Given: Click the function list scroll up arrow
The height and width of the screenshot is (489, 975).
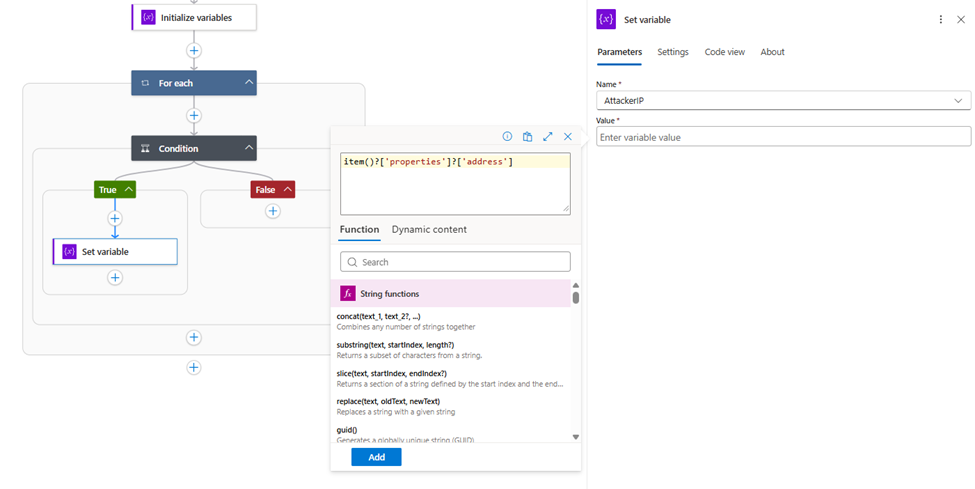Looking at the screenshot, I should pyautogui.click(x=576, y=285).
